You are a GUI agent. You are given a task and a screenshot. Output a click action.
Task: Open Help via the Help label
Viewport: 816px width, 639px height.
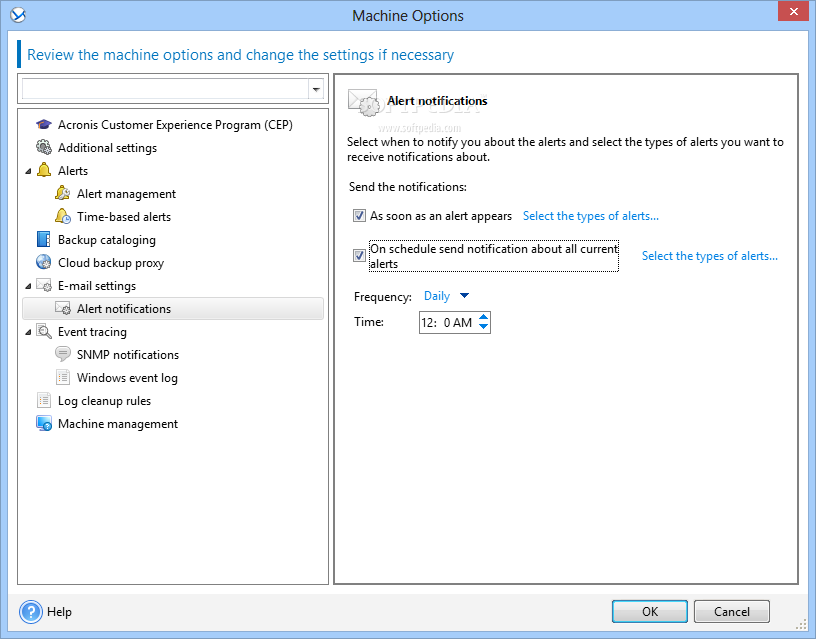(x=59, y=612)
